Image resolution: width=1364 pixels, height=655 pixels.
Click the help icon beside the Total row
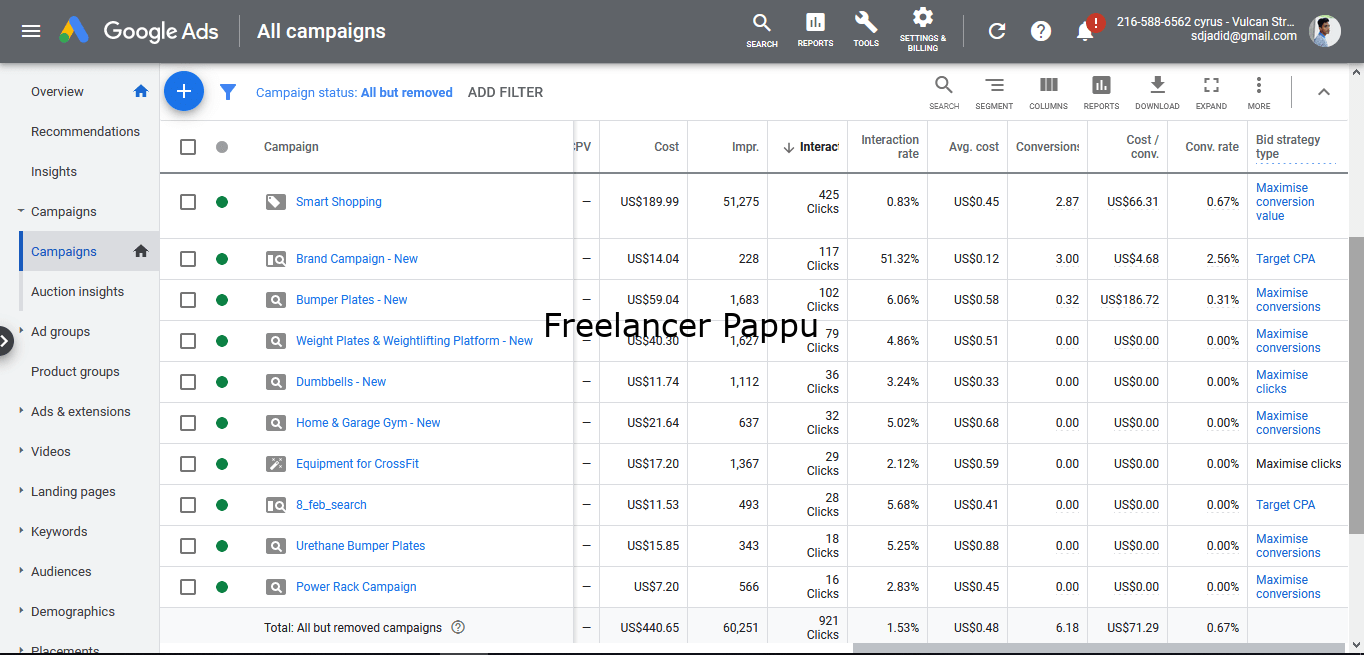click(x=458, y=628)
